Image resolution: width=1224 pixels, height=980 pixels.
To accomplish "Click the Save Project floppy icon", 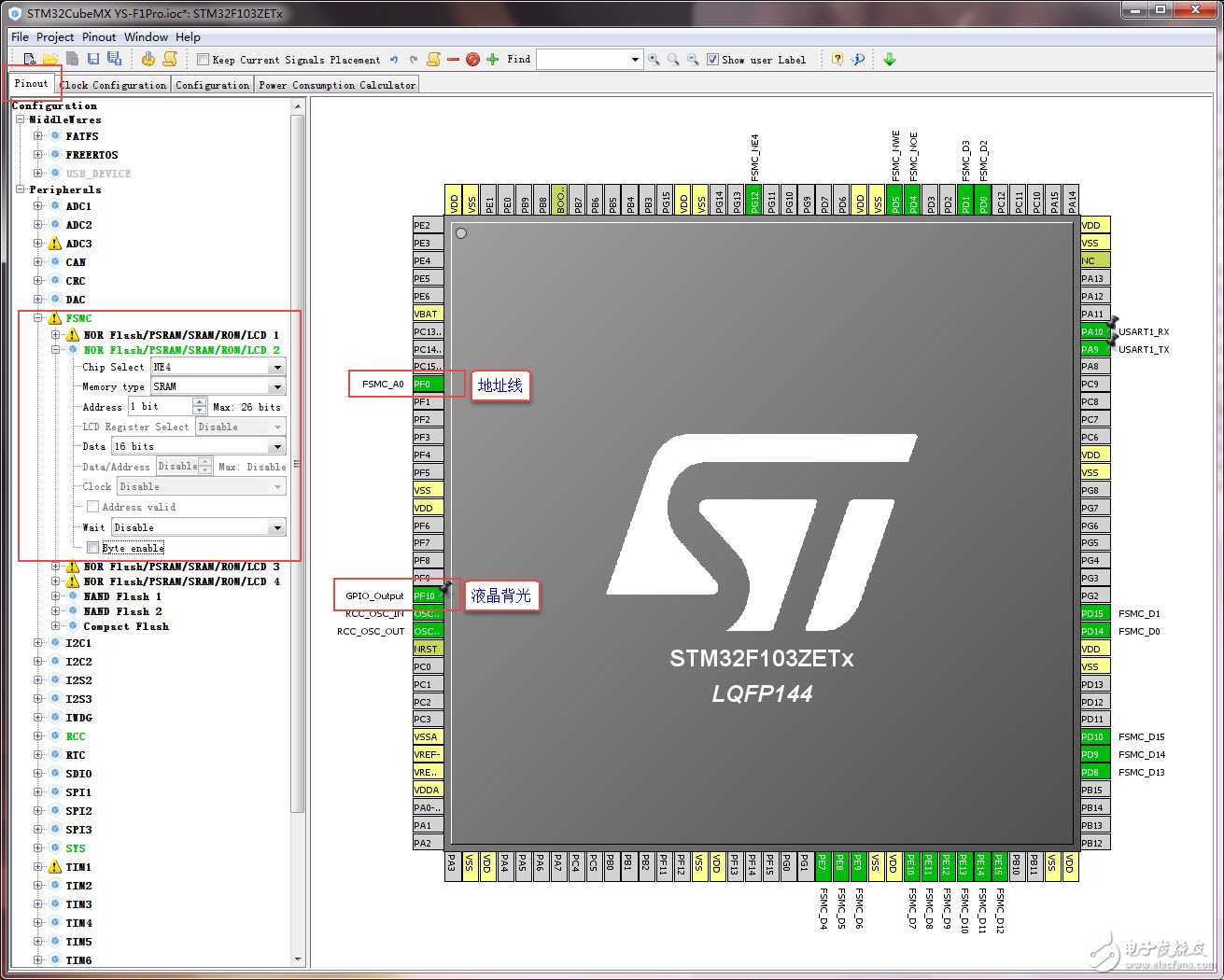I will (93, 60).
